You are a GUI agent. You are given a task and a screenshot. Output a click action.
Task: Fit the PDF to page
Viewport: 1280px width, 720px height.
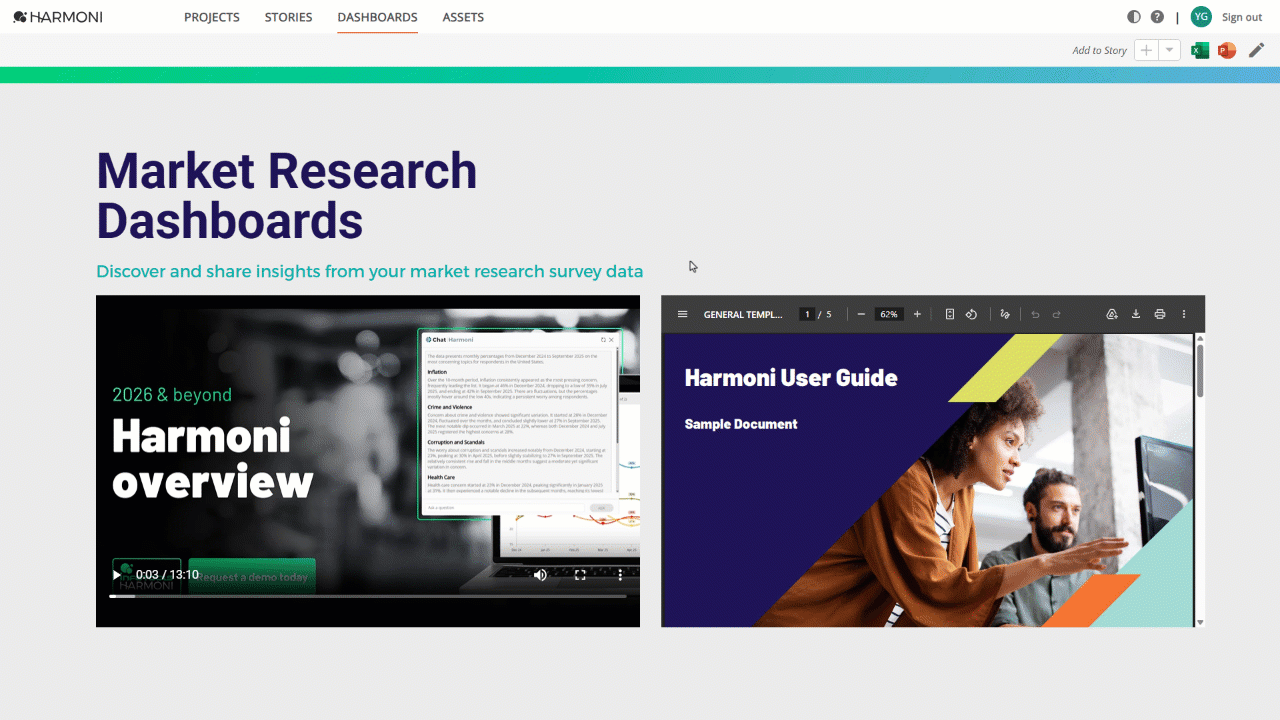pyautogui.click(x=950, y=314)
